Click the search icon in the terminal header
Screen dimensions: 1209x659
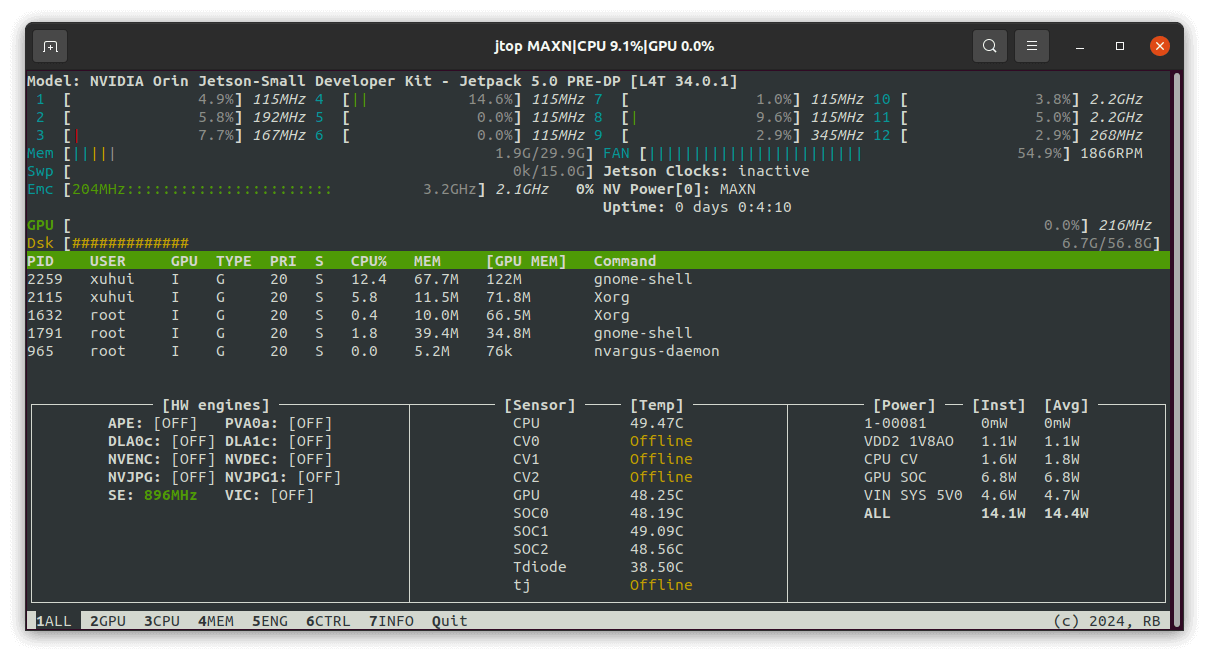pyautogui.click(x=989, y=46)
